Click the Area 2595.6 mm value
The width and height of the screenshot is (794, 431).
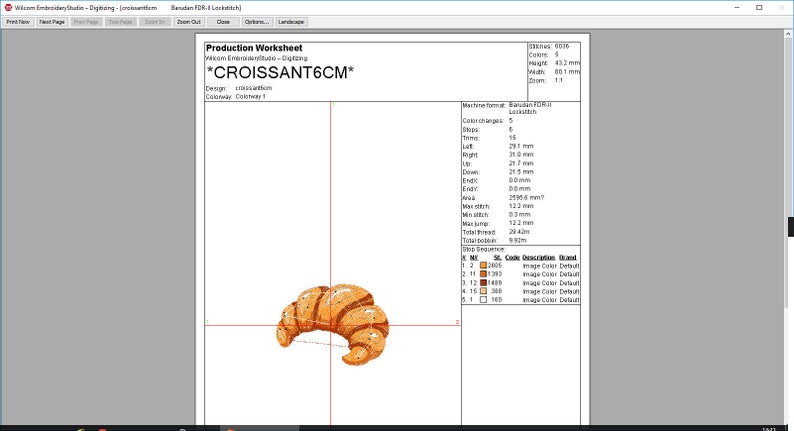coord(527,198)
